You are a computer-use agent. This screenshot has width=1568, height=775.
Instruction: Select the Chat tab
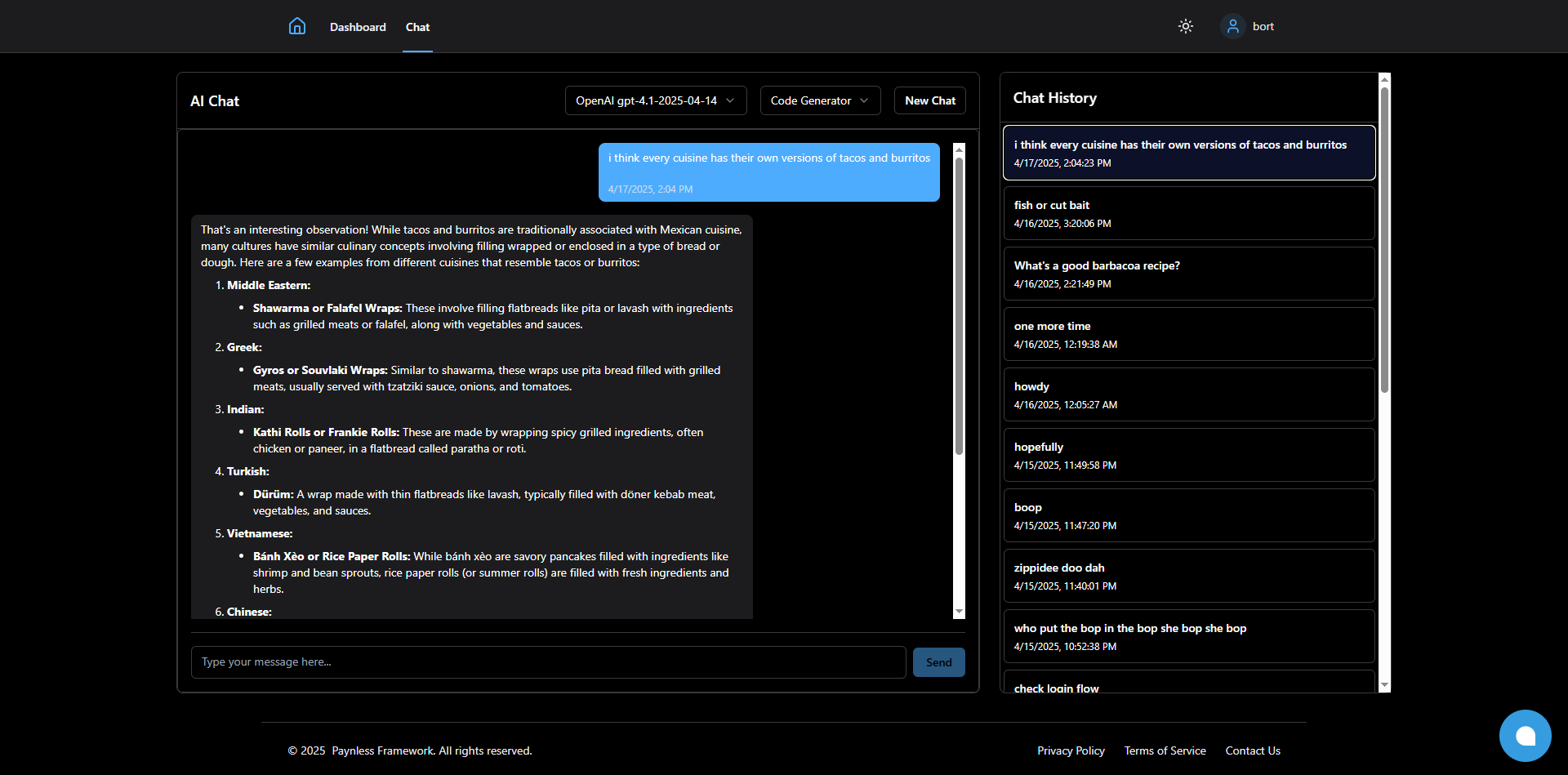click(417, 27)
